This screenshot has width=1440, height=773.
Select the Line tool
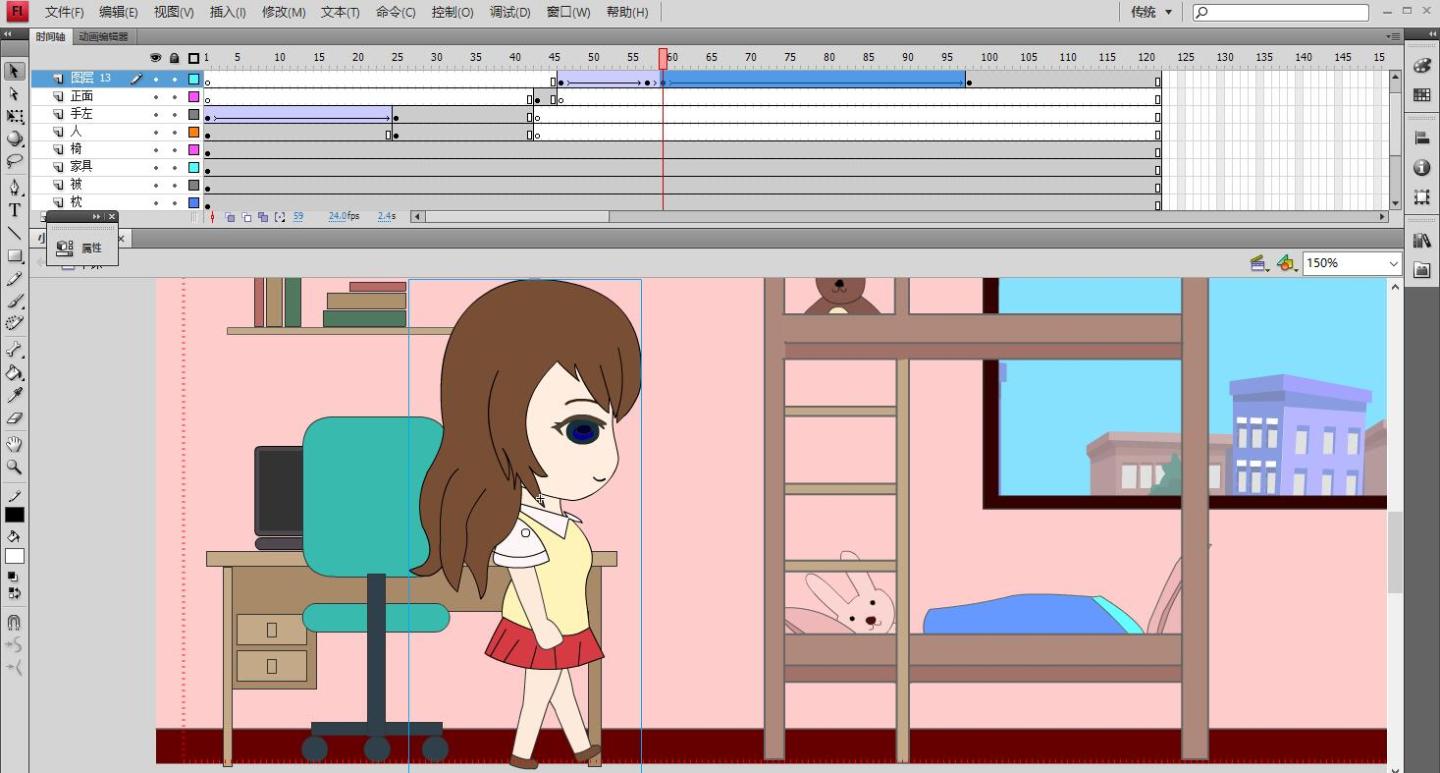pos(14,233)
